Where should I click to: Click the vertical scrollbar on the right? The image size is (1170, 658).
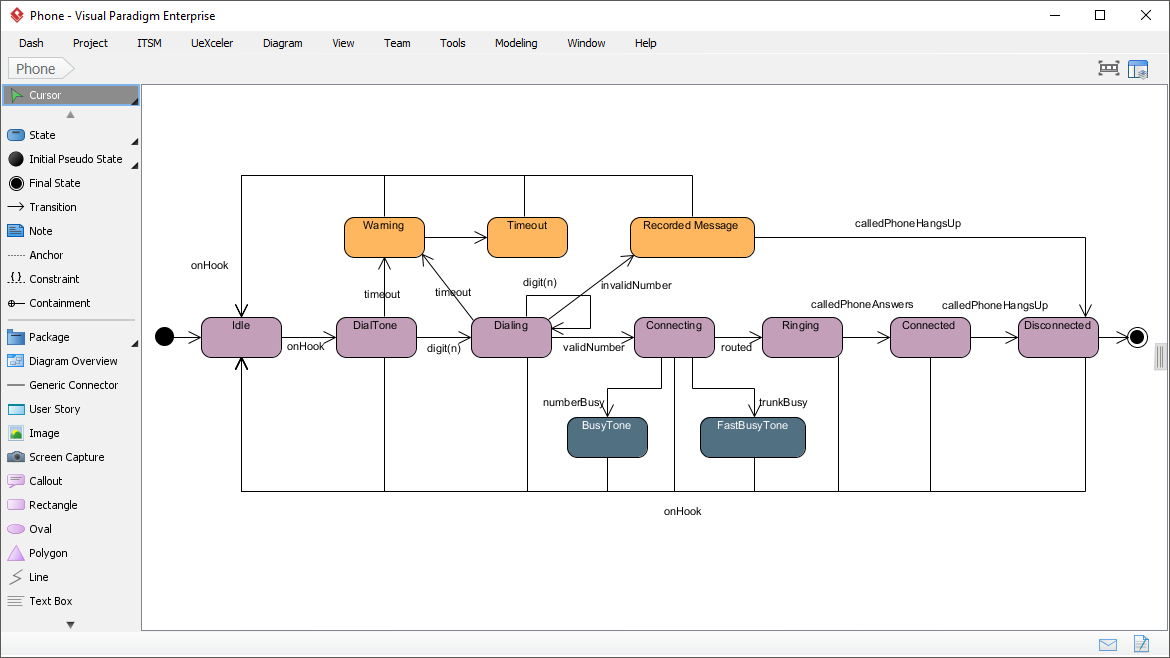pyautogui.click(x=1159, y=356)
